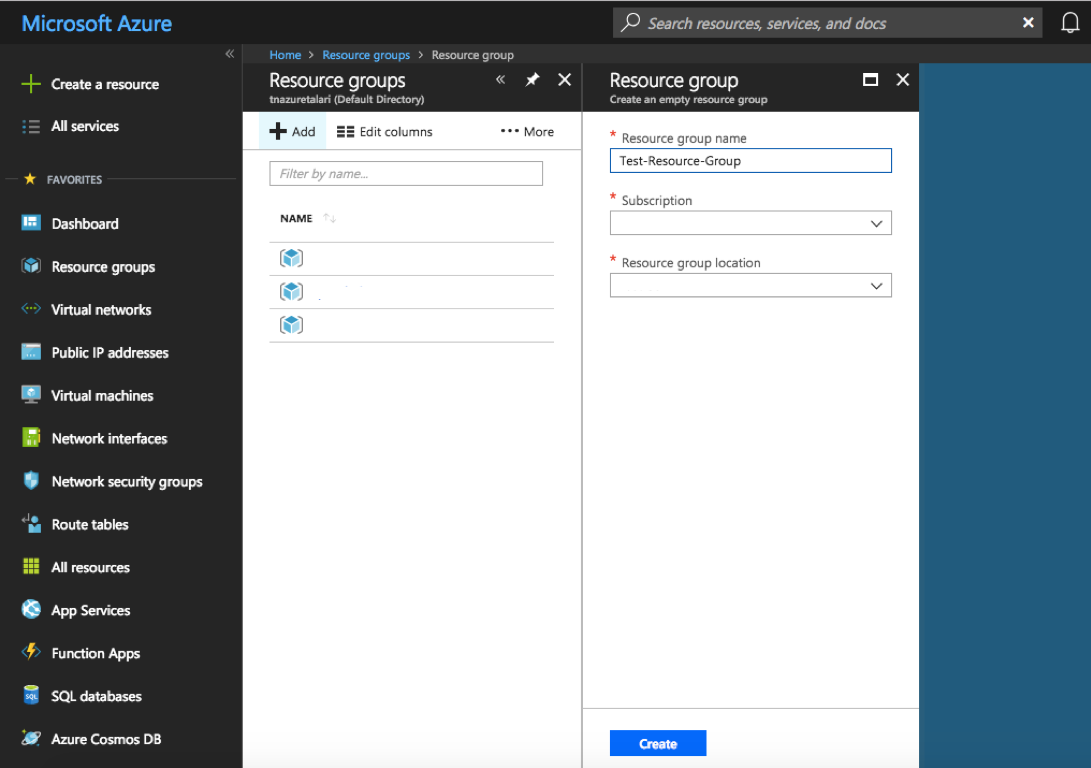Click Add in Resource groups toolbar

coord(293,132)
